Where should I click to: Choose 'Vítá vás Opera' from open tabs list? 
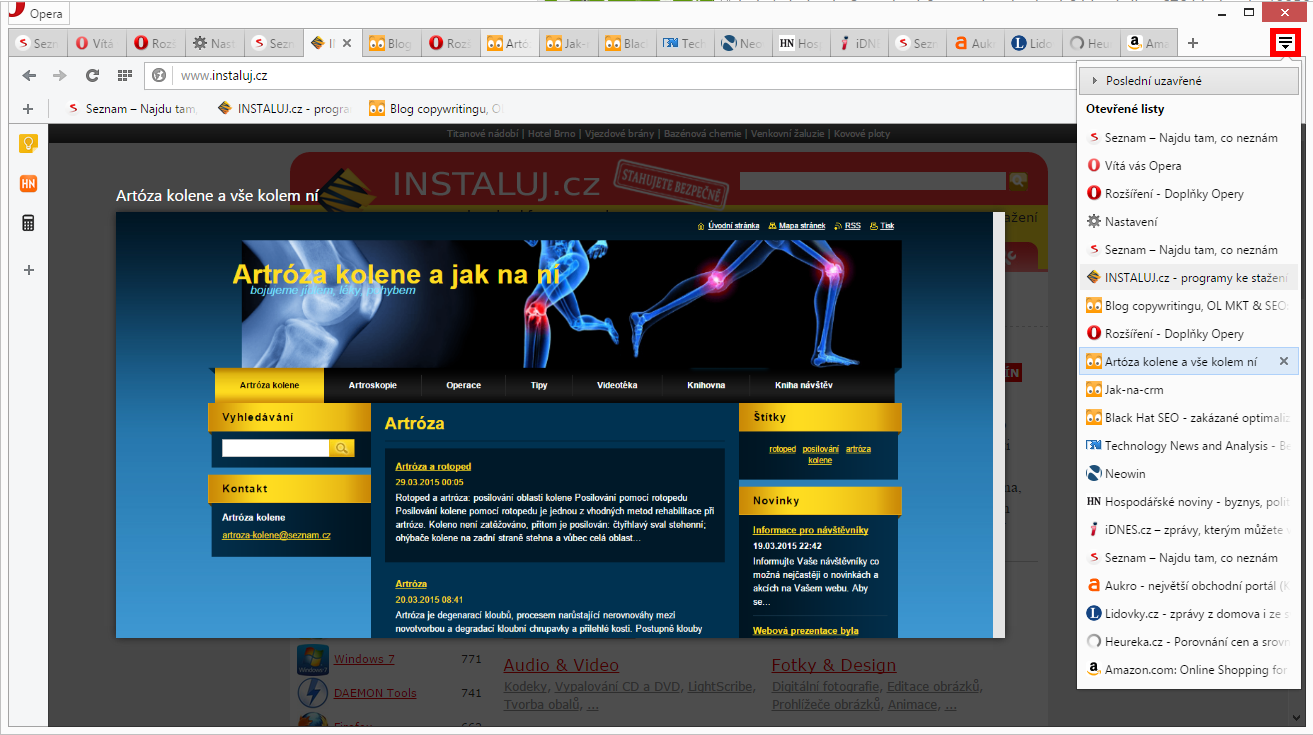pyautogui.click(x=1188, y=165)
